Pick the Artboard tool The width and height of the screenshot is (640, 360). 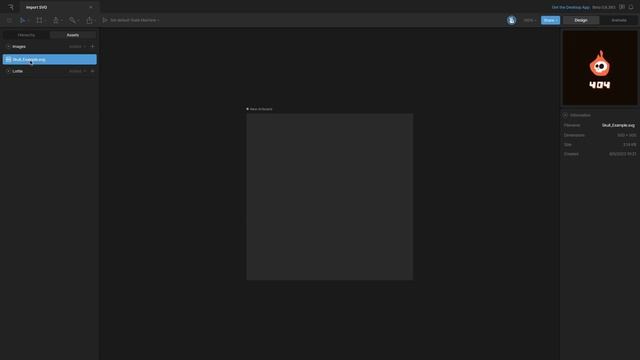coord(39,20)
